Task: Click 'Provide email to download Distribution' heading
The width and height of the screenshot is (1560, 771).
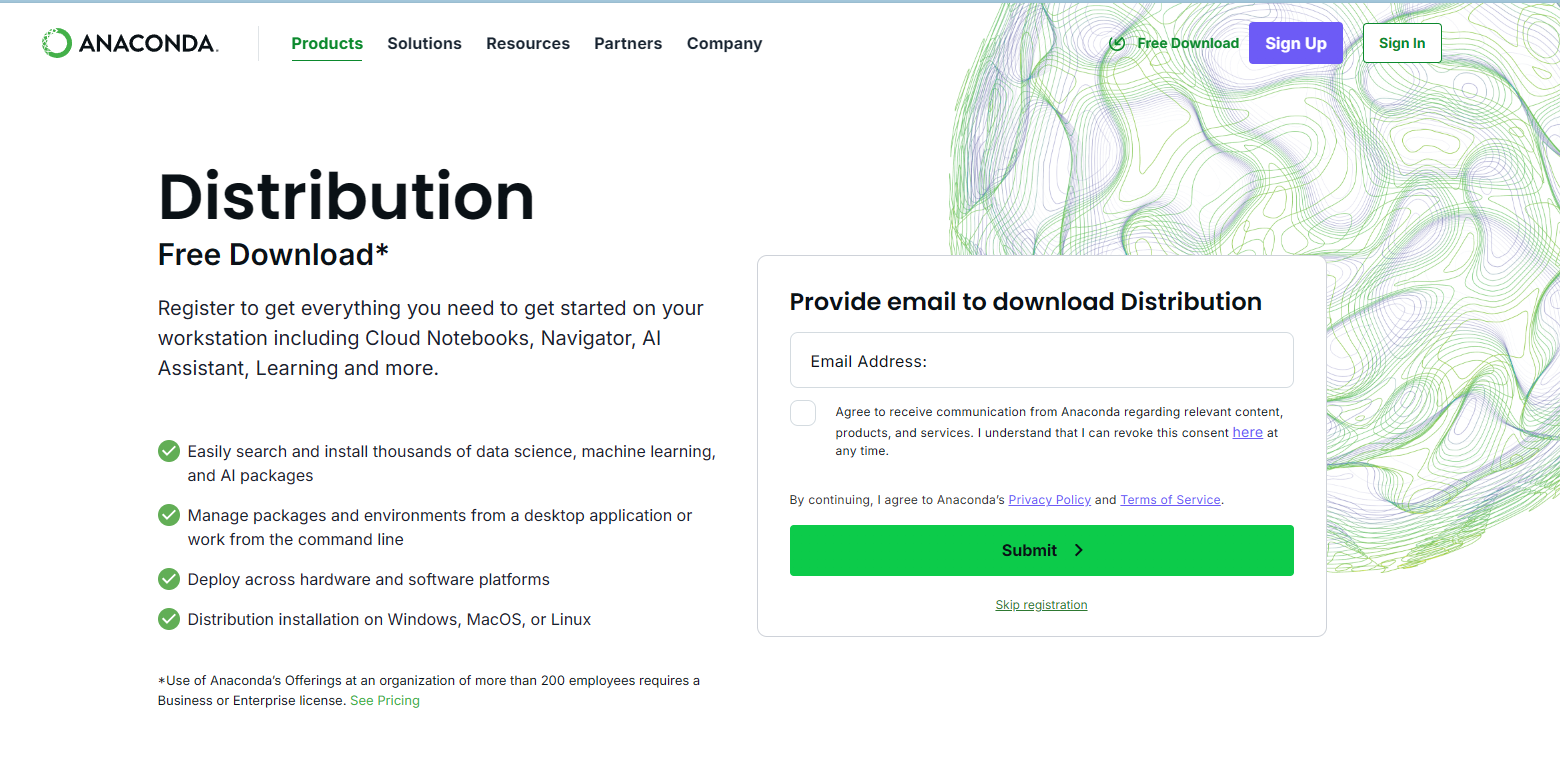Action: (x=1026, y=302)
